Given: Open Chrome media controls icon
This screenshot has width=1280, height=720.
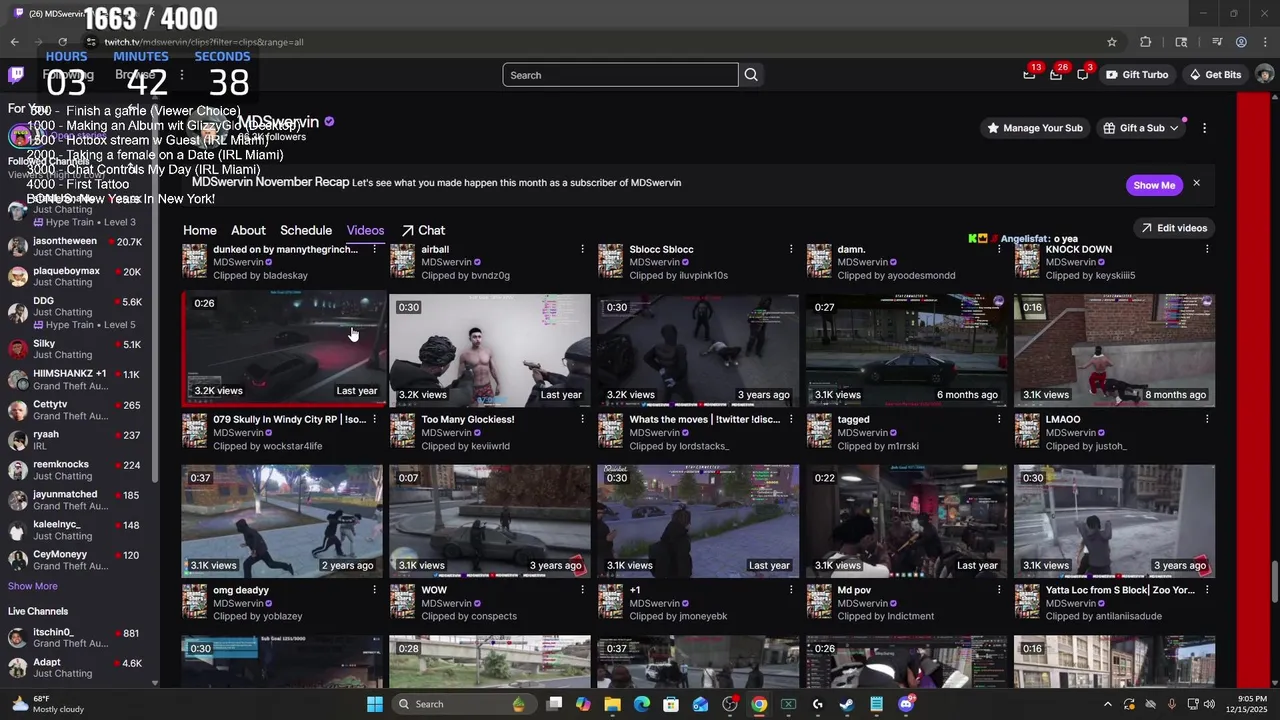Looking at the screenshot, I should (1217, 42).
